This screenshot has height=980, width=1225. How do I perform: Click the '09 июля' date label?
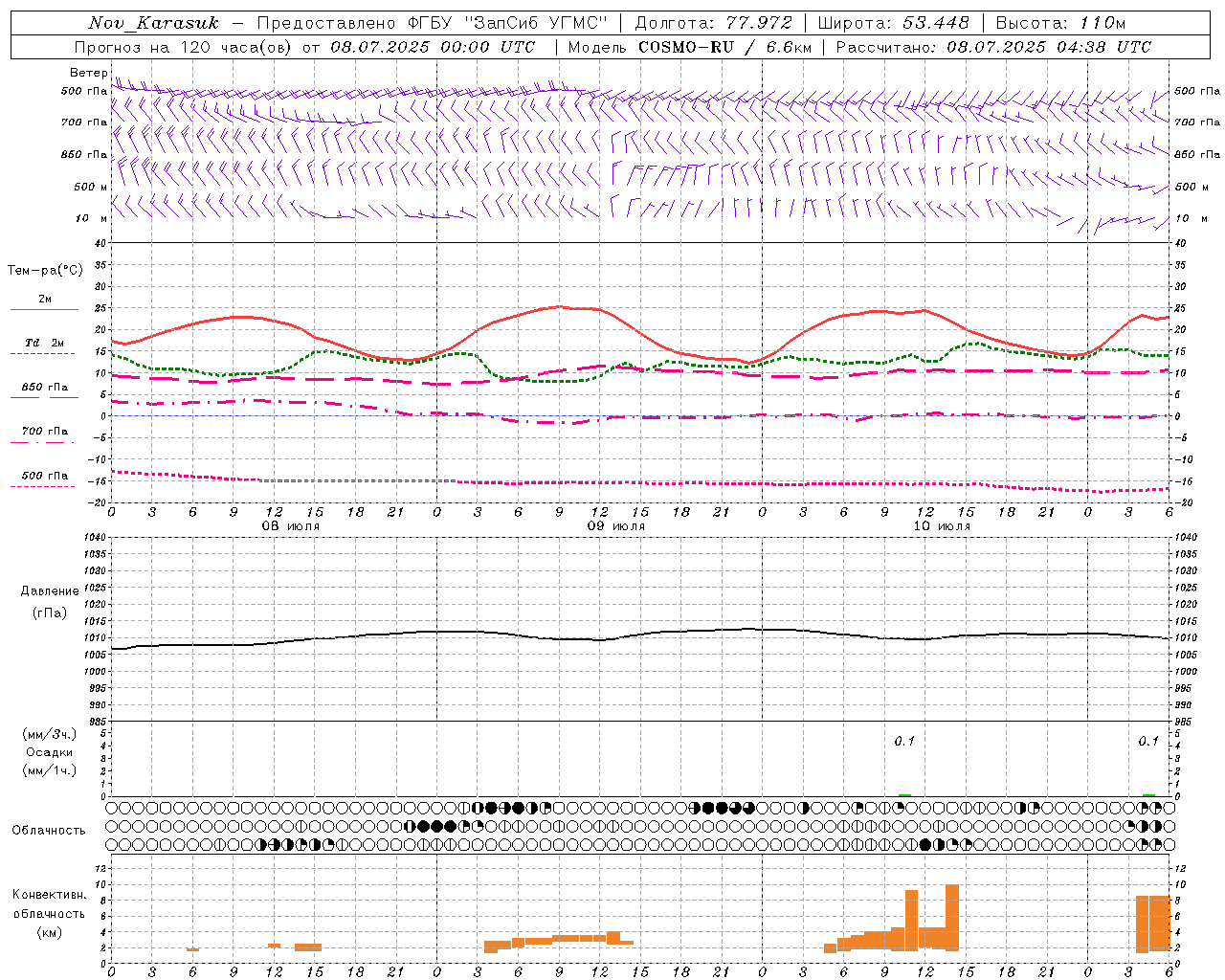coord(616,526)
